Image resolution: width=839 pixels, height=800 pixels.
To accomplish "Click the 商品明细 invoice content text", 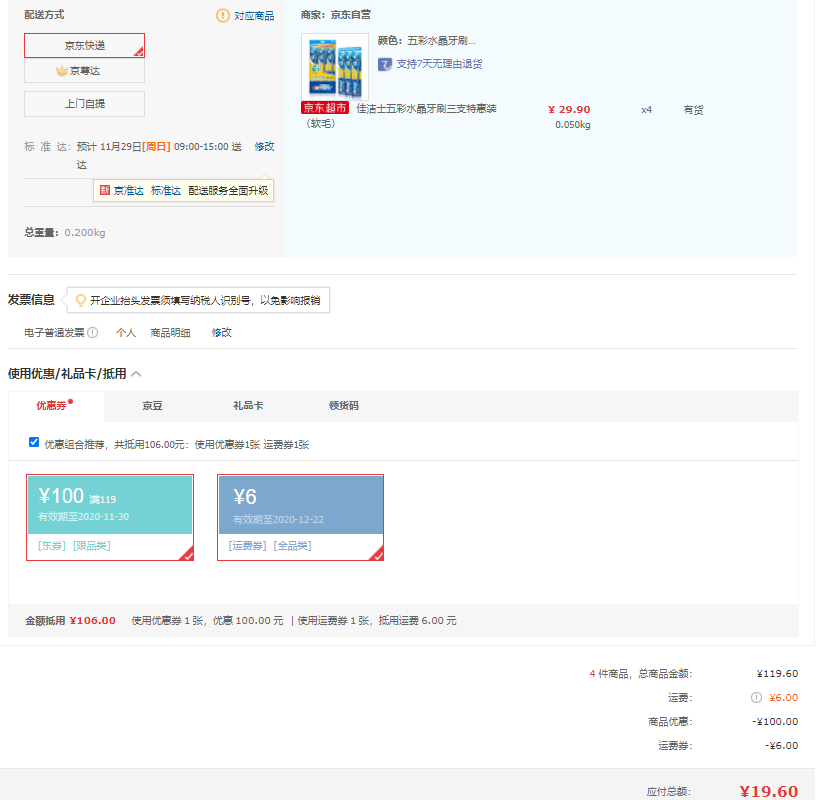I will tap(170, 333).
